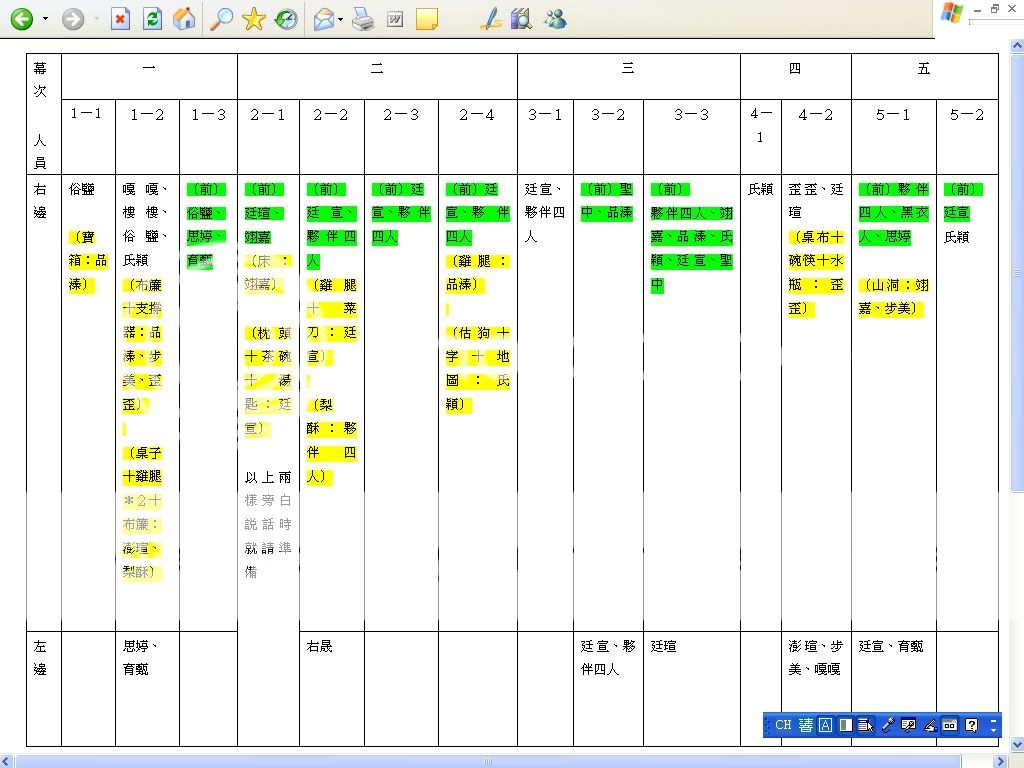Toggle the IME alphanumeric A mode button
The width and height of the screenshot is (1024, 768).
tap(825, 725)
